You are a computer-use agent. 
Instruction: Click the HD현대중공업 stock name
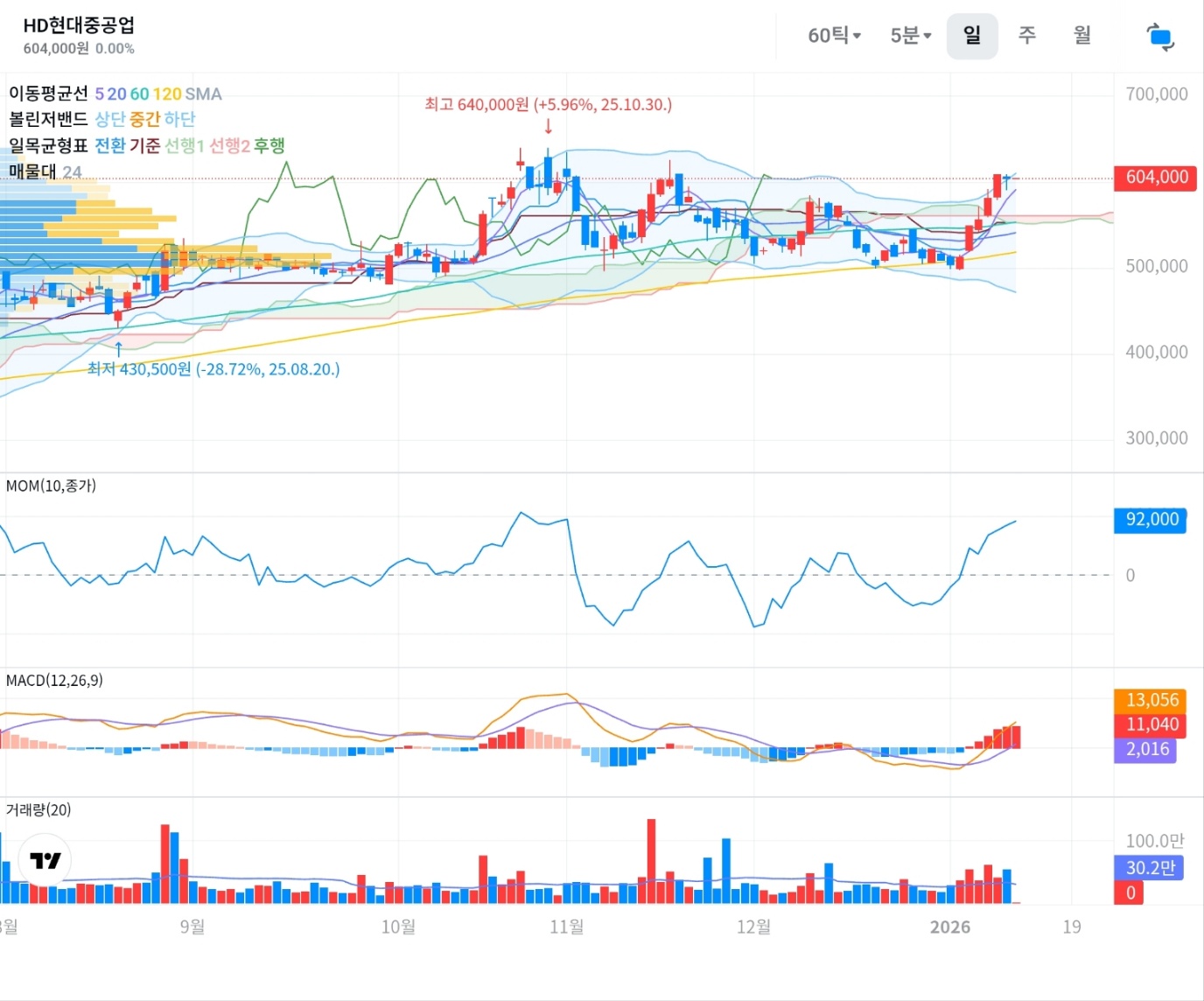[79, 25]
